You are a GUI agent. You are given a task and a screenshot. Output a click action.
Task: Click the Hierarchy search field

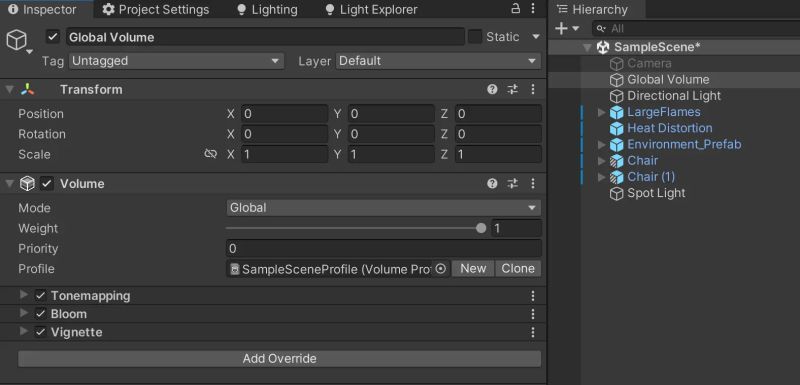[696, 29]
